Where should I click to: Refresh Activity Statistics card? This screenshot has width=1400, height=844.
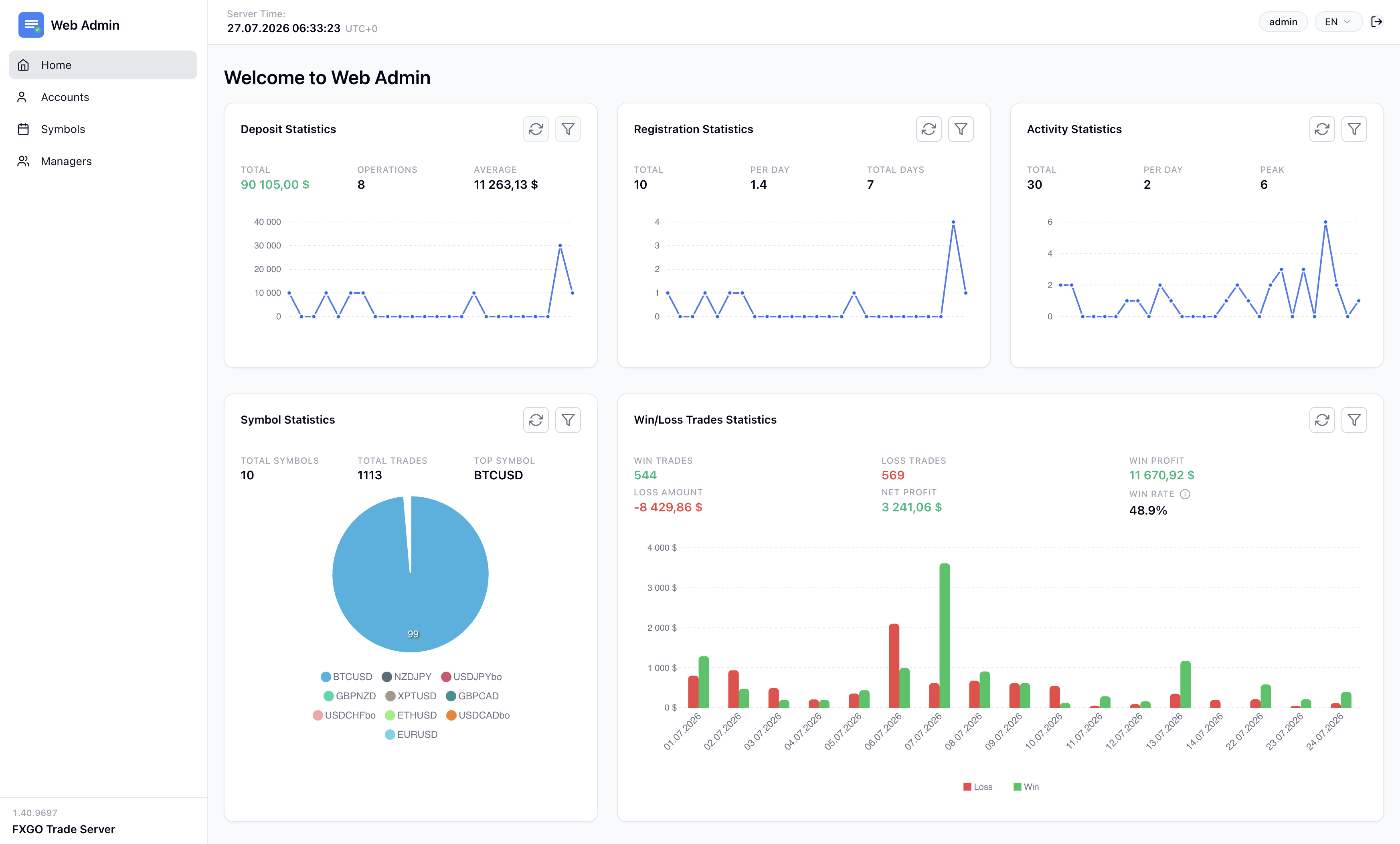[1322, 129]
